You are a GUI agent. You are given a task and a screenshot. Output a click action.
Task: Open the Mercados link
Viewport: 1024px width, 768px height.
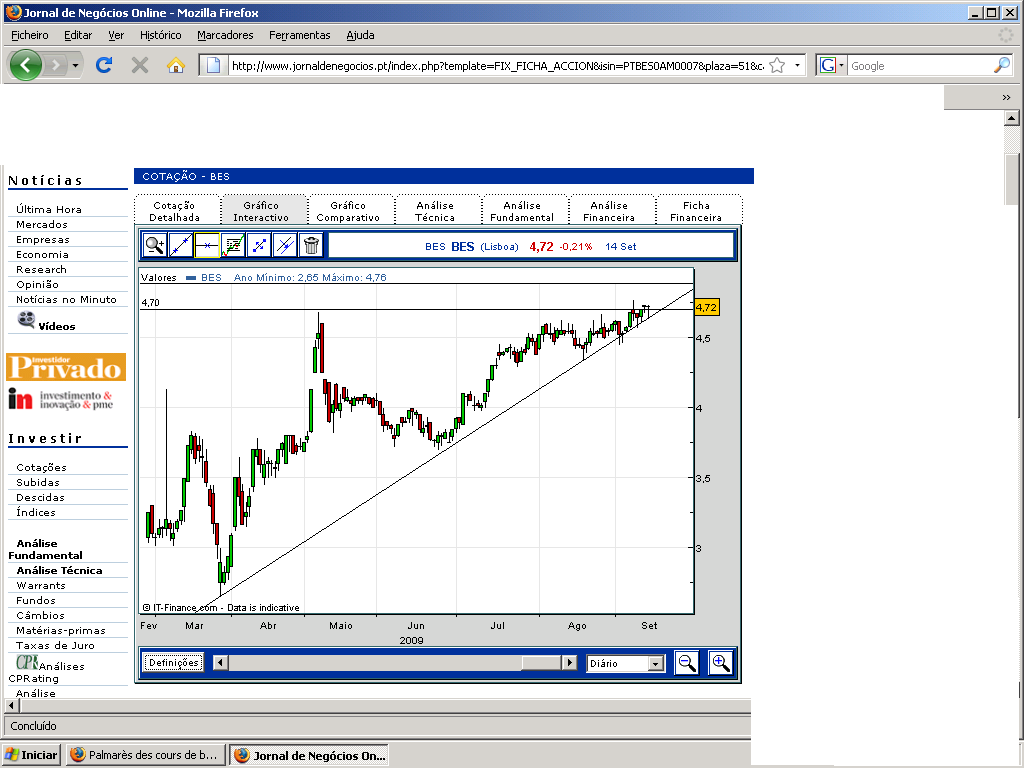click(x=42, y=225)
